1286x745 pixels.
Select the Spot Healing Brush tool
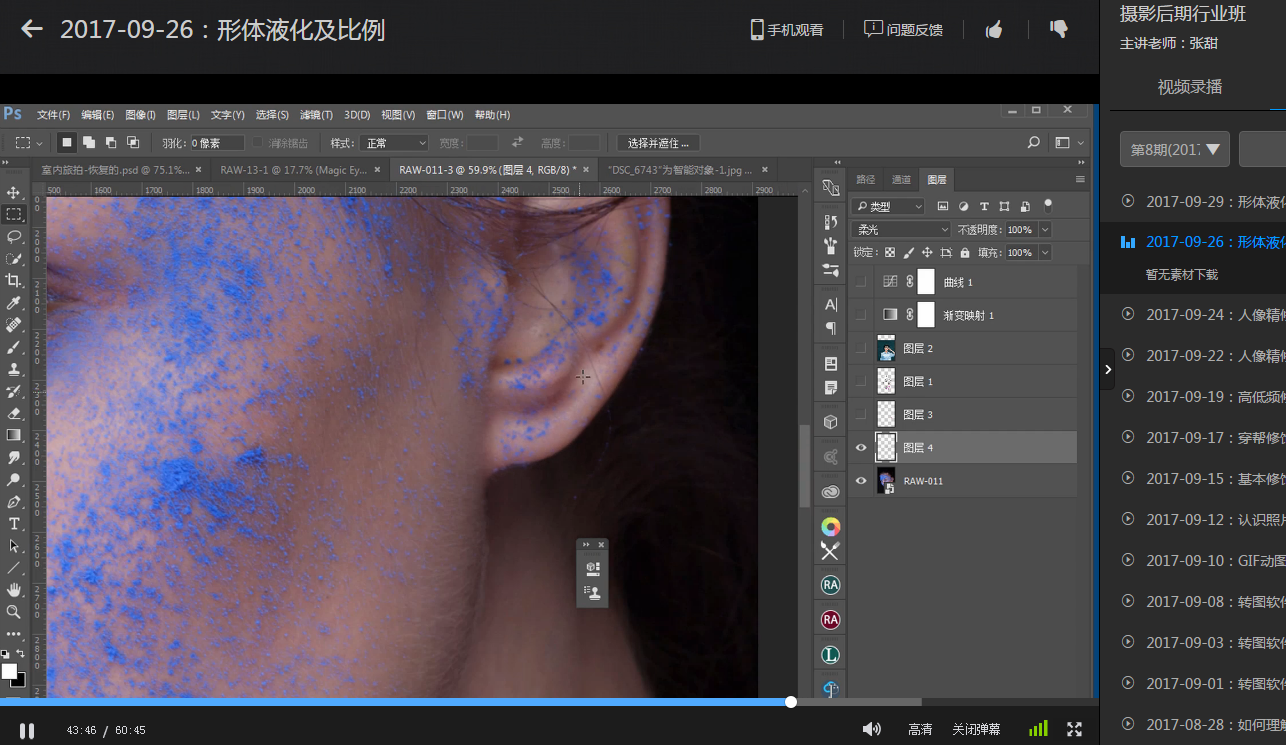point(14,325)
